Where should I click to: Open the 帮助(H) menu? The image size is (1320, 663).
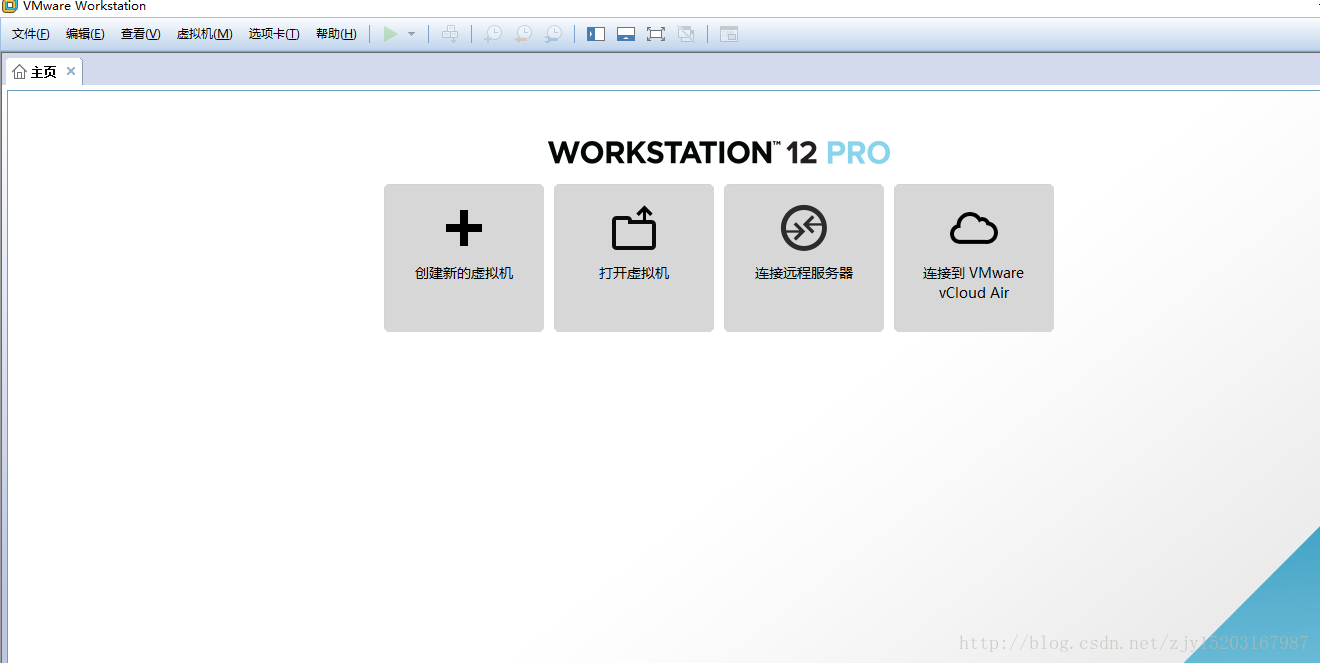point(336,34)
